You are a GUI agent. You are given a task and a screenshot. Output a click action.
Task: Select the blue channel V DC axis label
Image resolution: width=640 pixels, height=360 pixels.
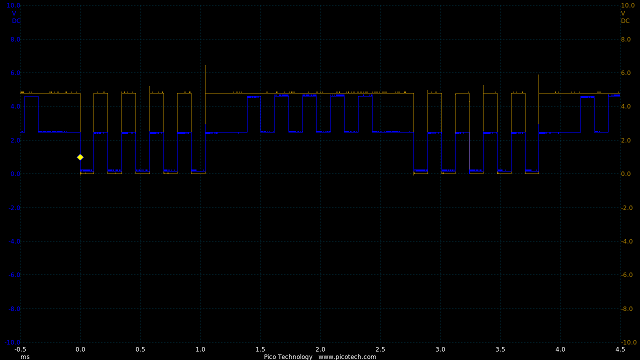pos(16,17)
